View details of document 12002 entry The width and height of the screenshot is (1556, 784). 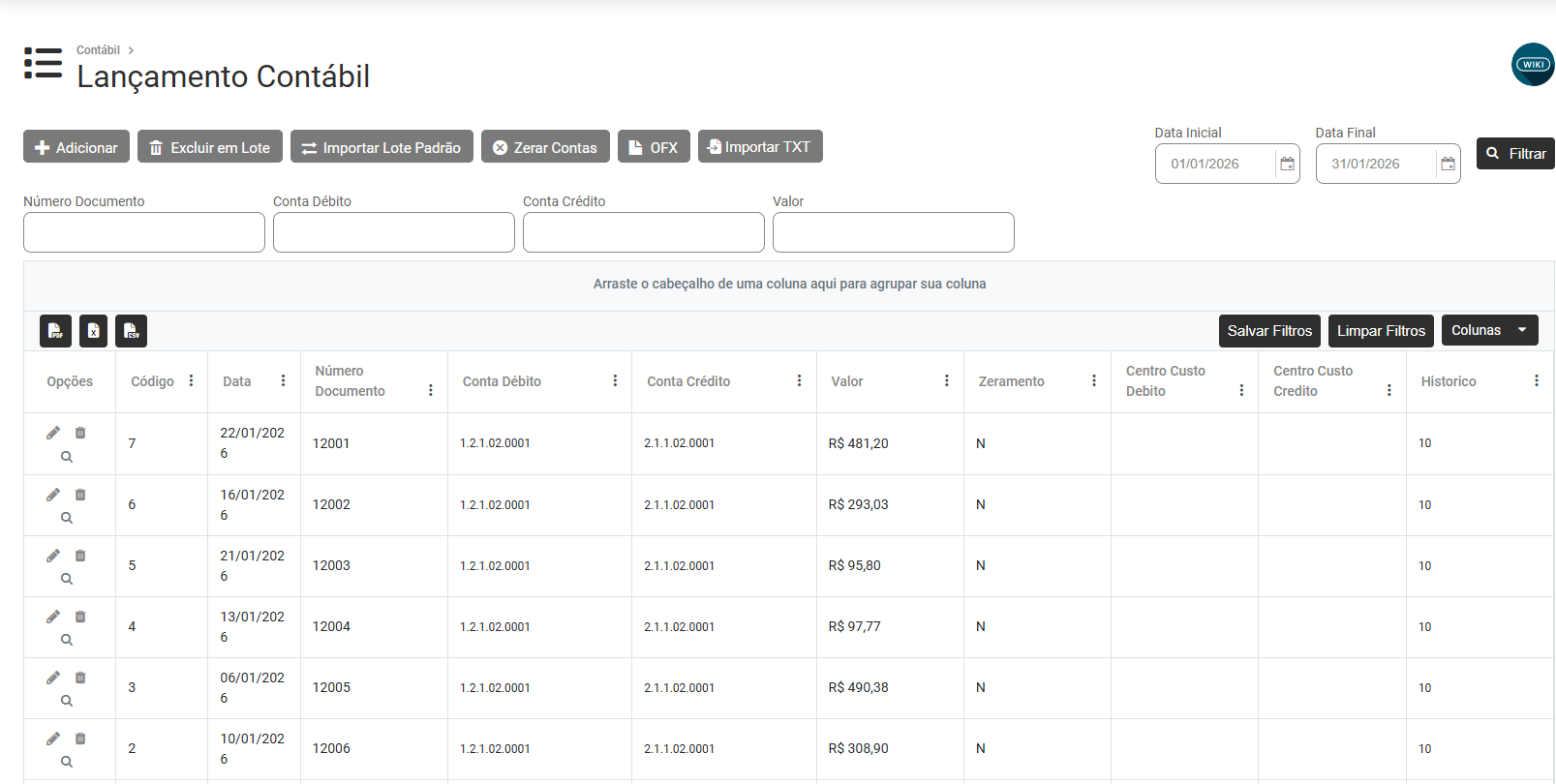point(67,518)
